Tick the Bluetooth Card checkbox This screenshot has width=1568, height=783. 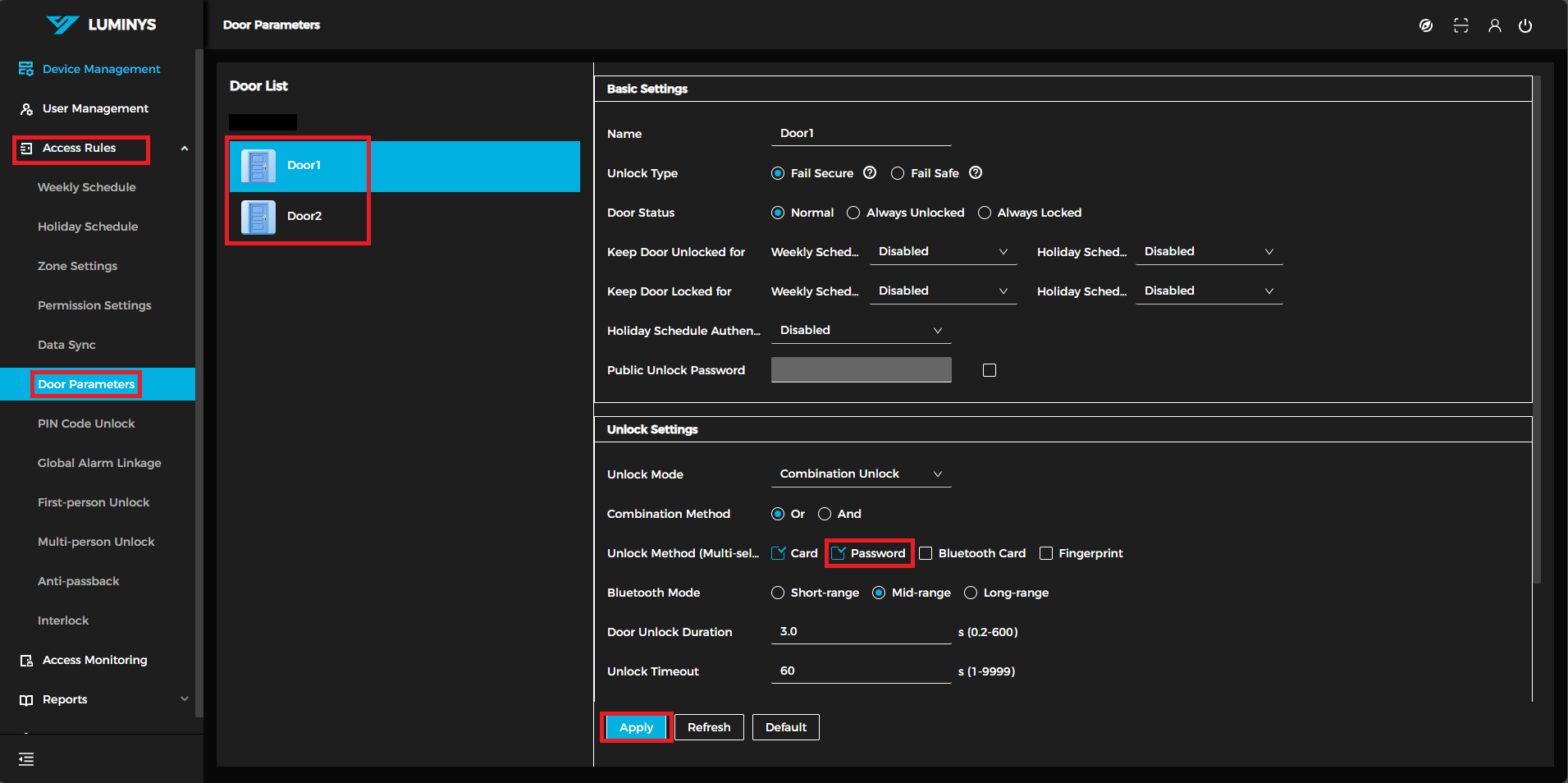[926, 554]
